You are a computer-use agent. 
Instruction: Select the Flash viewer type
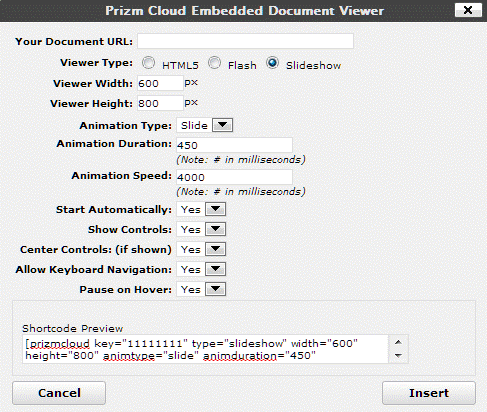point(214,63)
